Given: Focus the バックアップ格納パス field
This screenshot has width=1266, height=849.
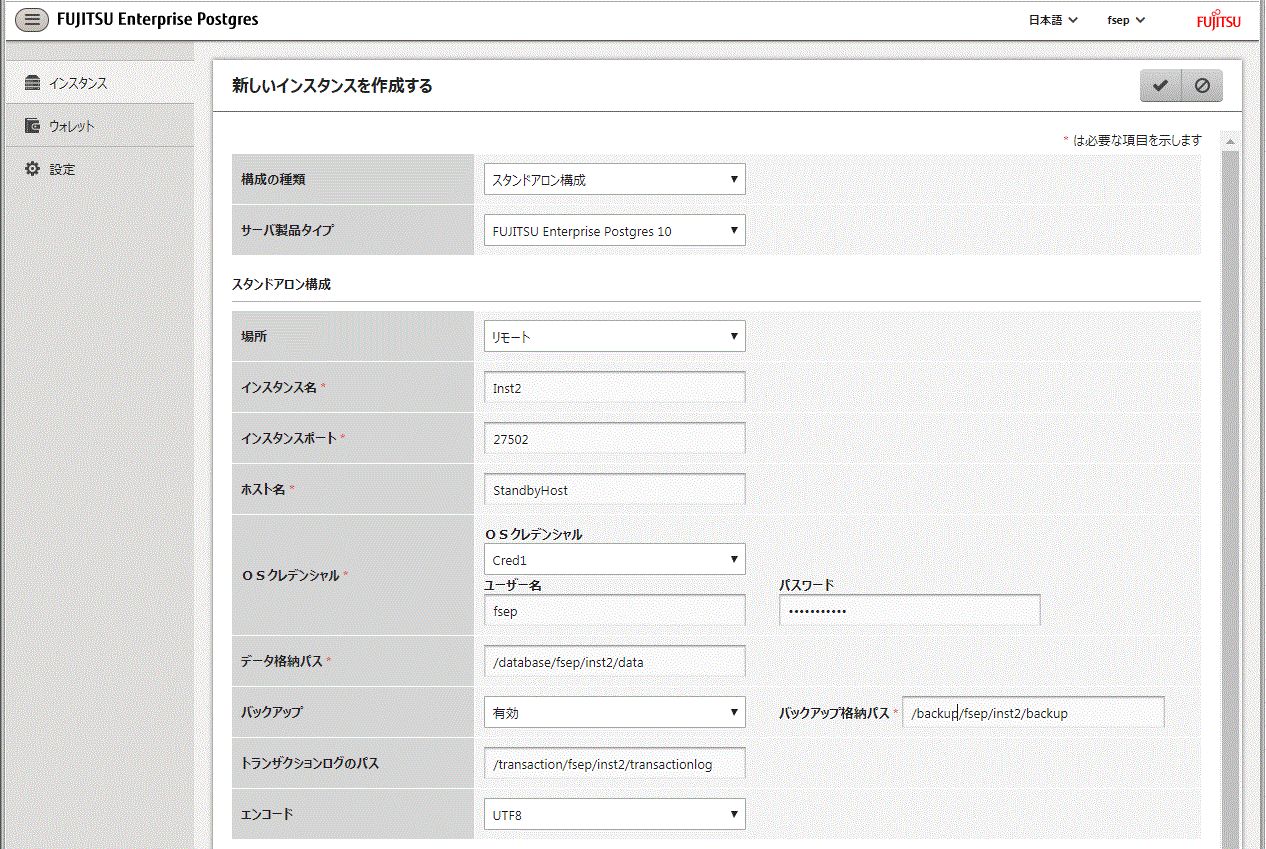Looking at the screenshot, I should point(1033,713).
